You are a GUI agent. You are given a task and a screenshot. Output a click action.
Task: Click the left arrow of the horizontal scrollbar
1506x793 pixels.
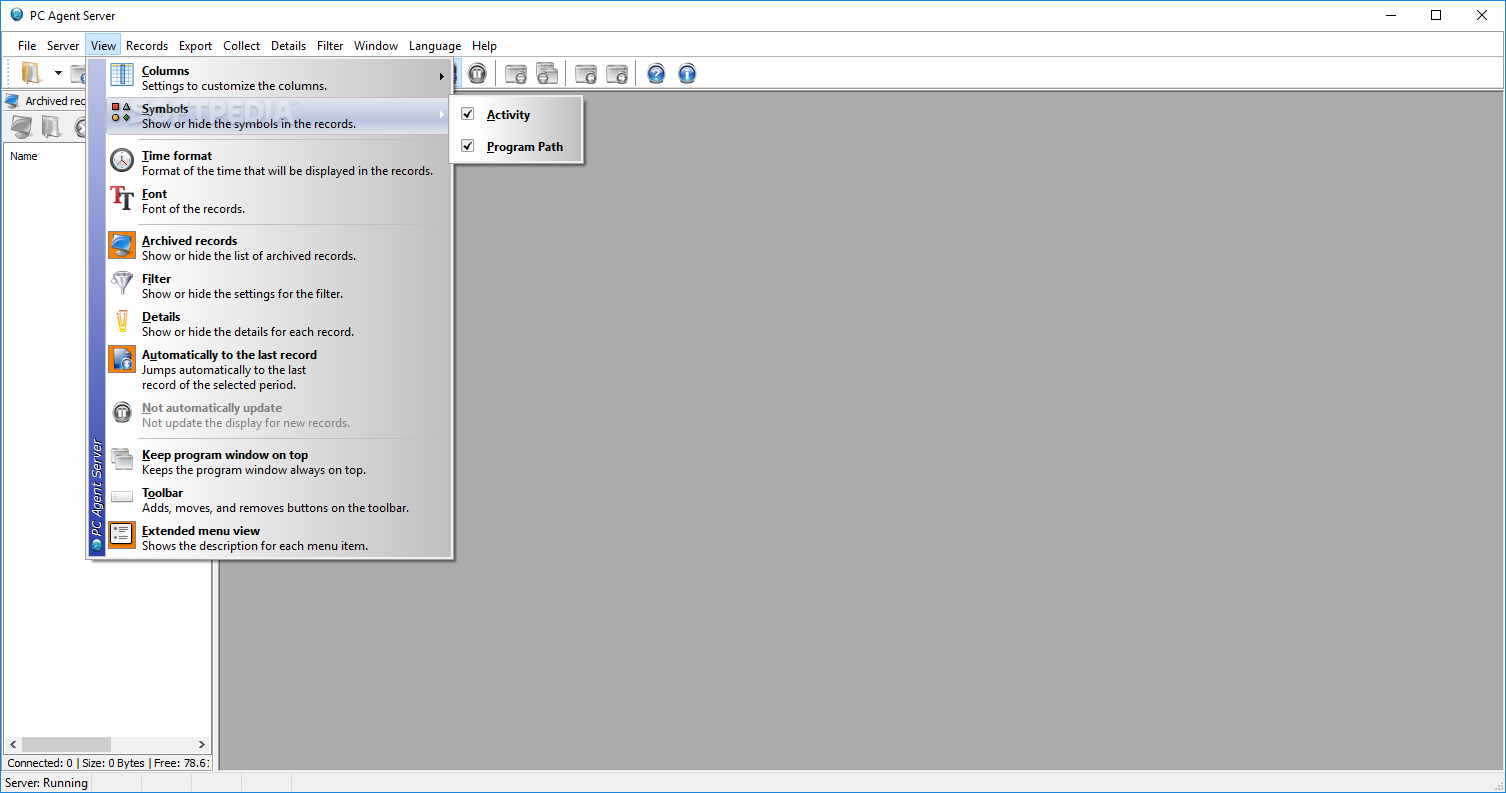tap(12, 745)
